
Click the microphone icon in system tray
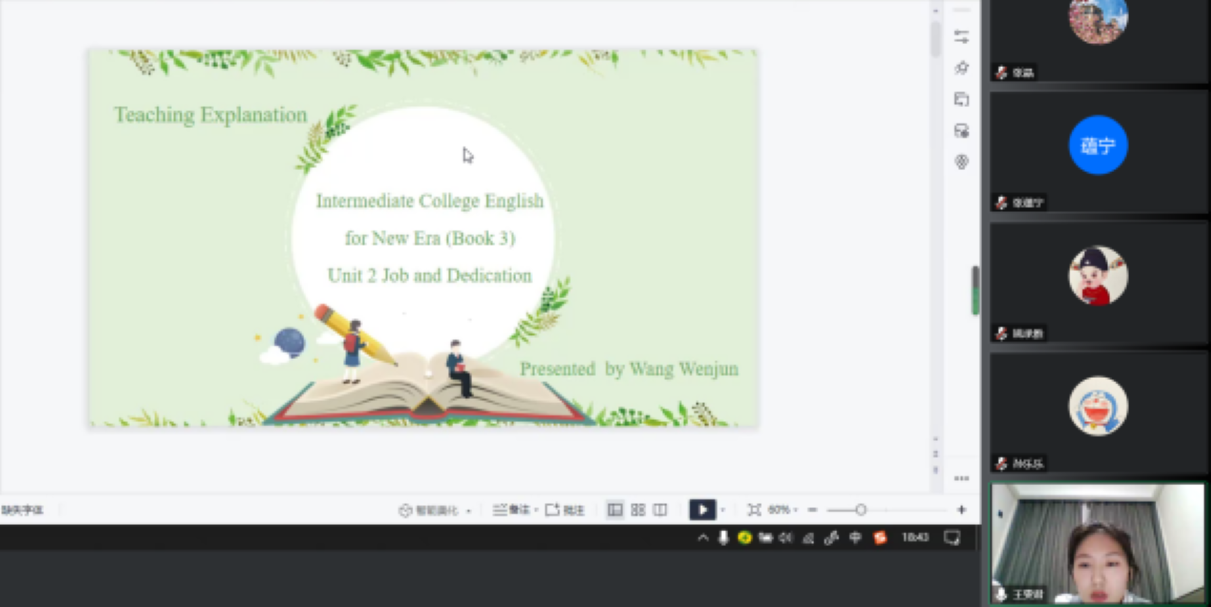[x=723, y=538]
